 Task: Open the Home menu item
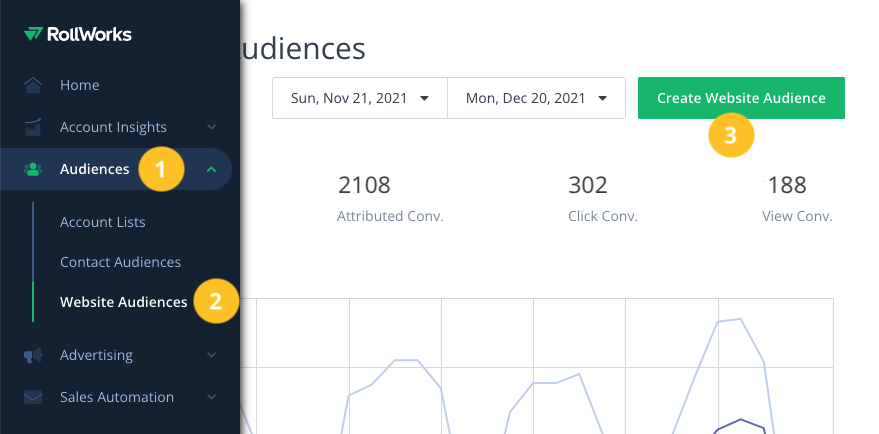tap(80, 85)
